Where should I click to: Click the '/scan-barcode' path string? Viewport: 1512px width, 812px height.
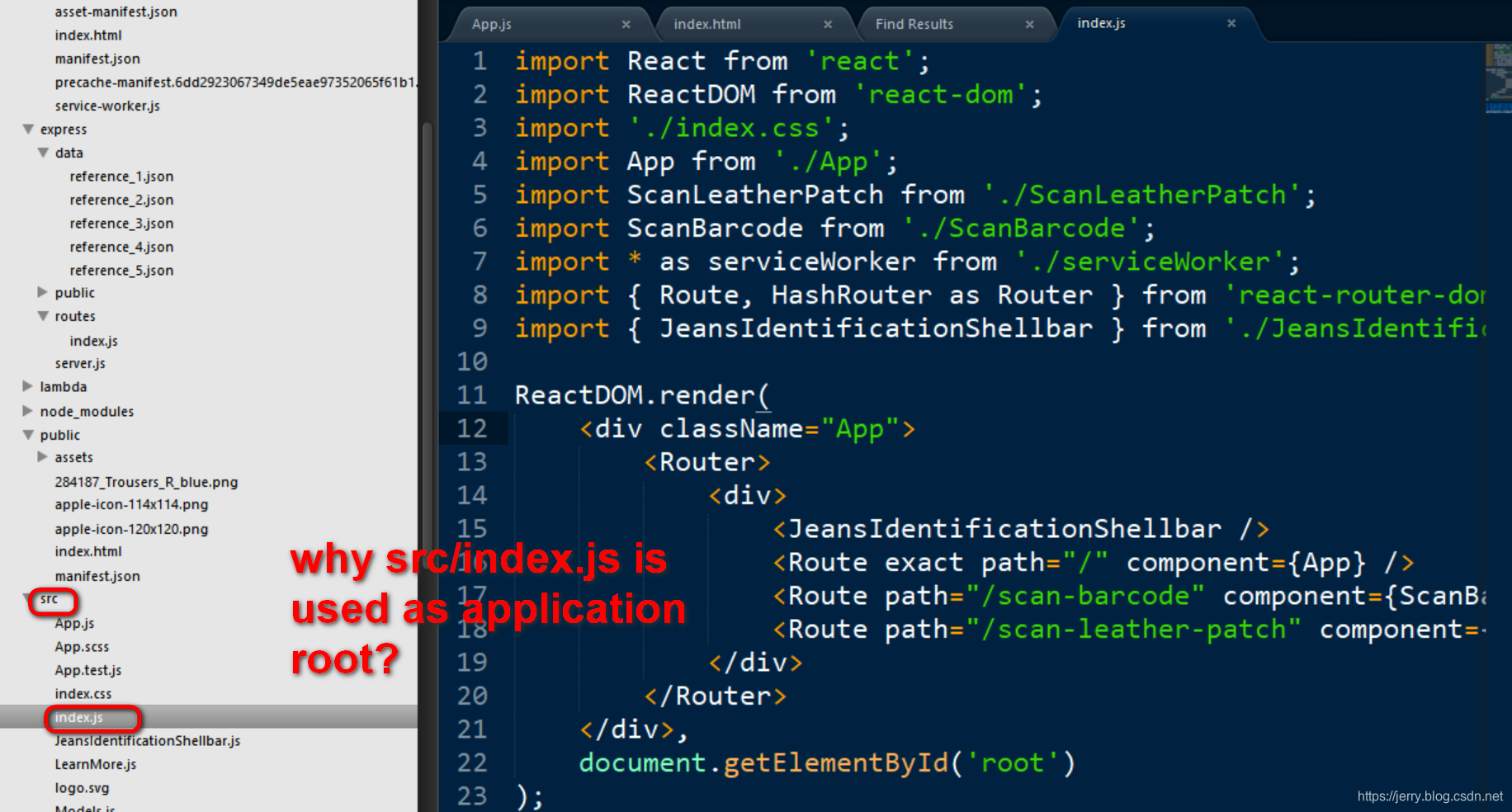coord(1085,596)
